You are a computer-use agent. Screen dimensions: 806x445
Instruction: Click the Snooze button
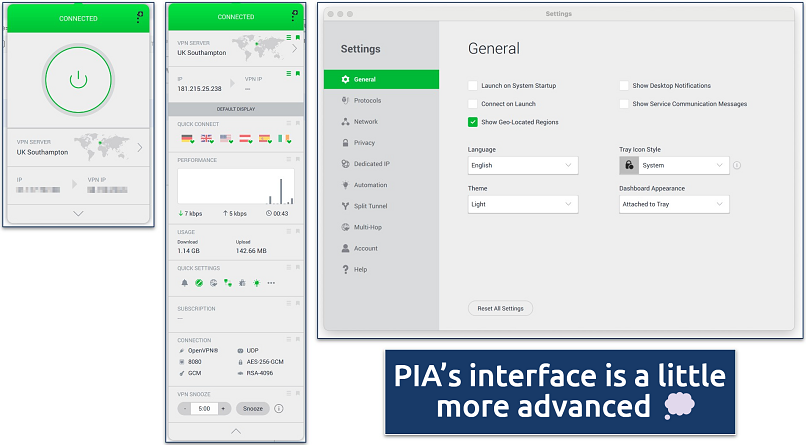pos(253,409)
